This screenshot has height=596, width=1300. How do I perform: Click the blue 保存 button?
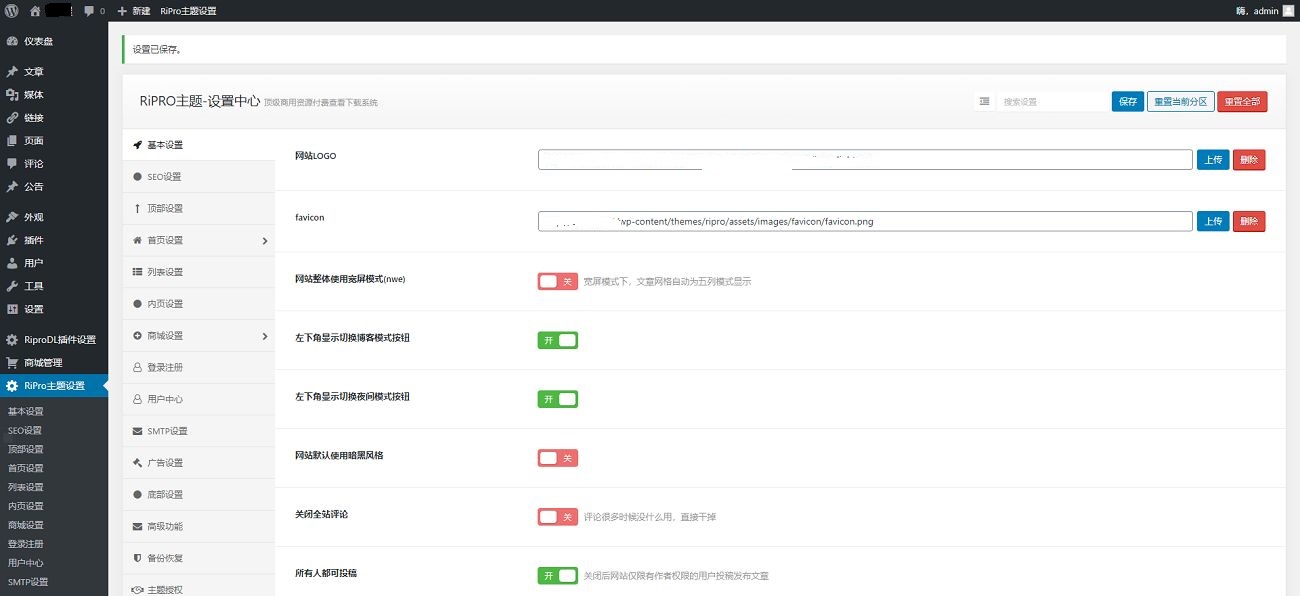coord(1128,101)
